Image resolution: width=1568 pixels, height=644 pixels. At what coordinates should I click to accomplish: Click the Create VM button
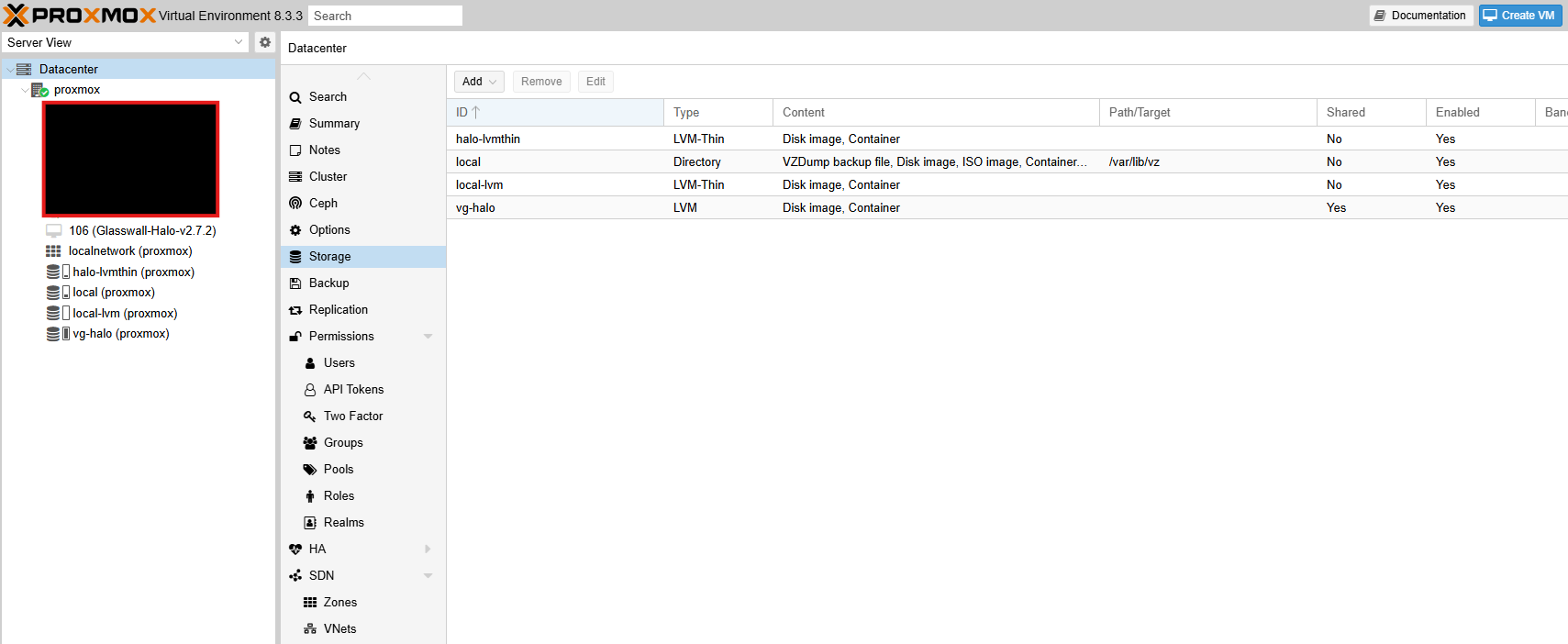(x=1519, y=16)
